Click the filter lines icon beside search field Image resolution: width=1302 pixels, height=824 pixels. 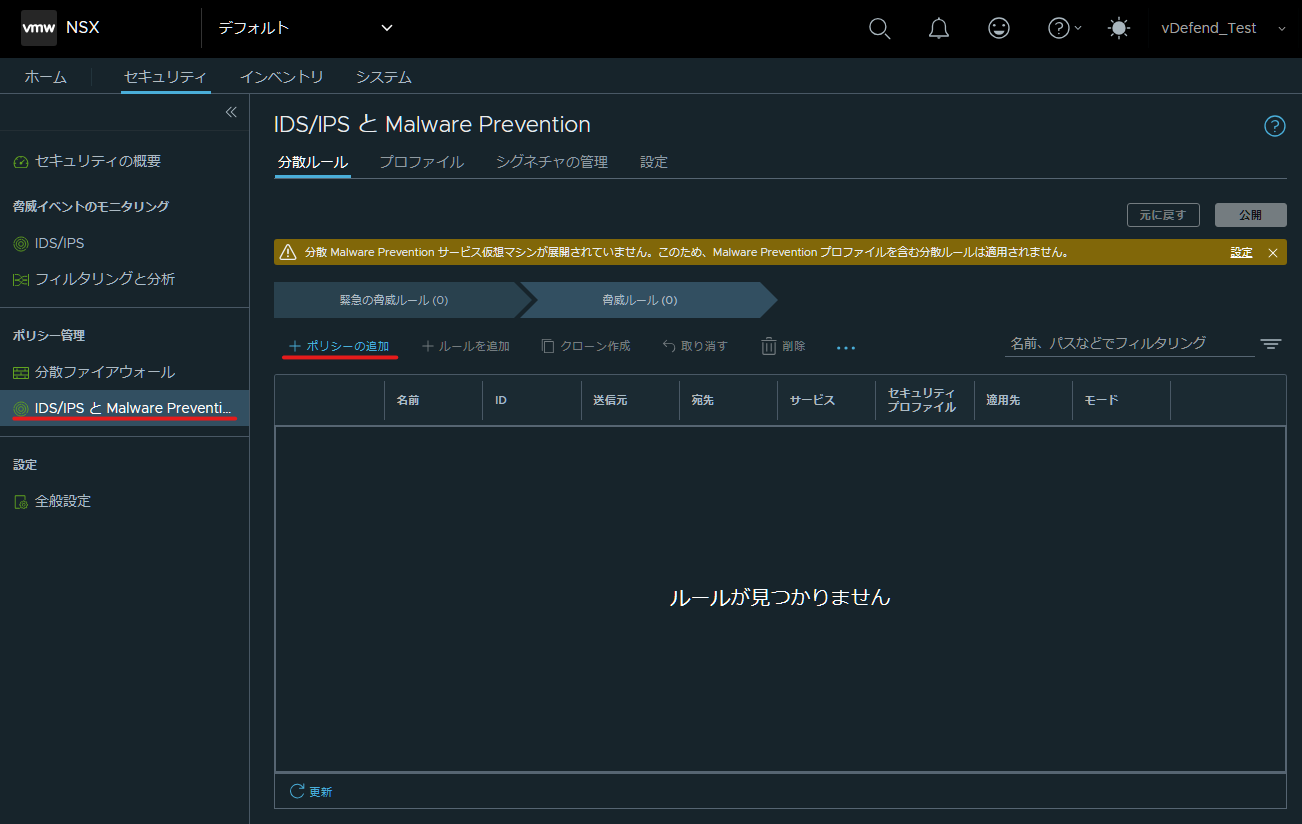pos(1271,344)
